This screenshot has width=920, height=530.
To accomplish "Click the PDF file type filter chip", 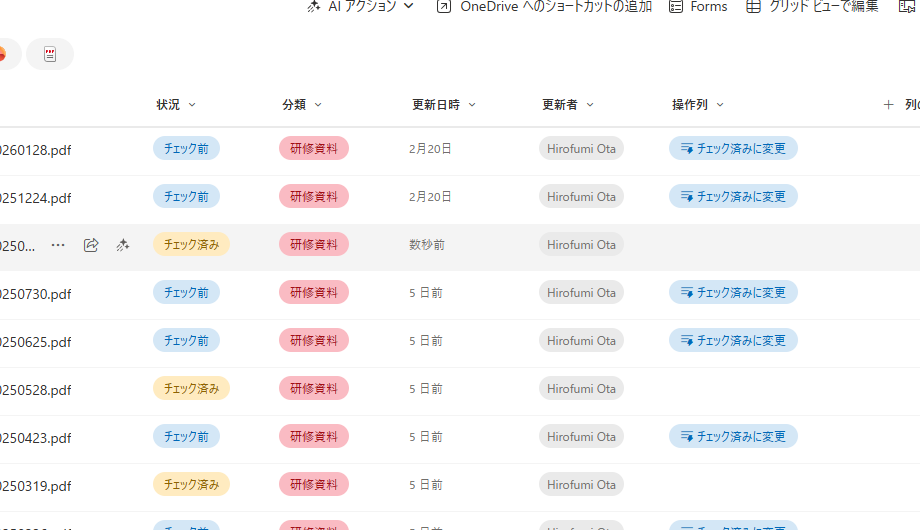I will pos(50,54).
